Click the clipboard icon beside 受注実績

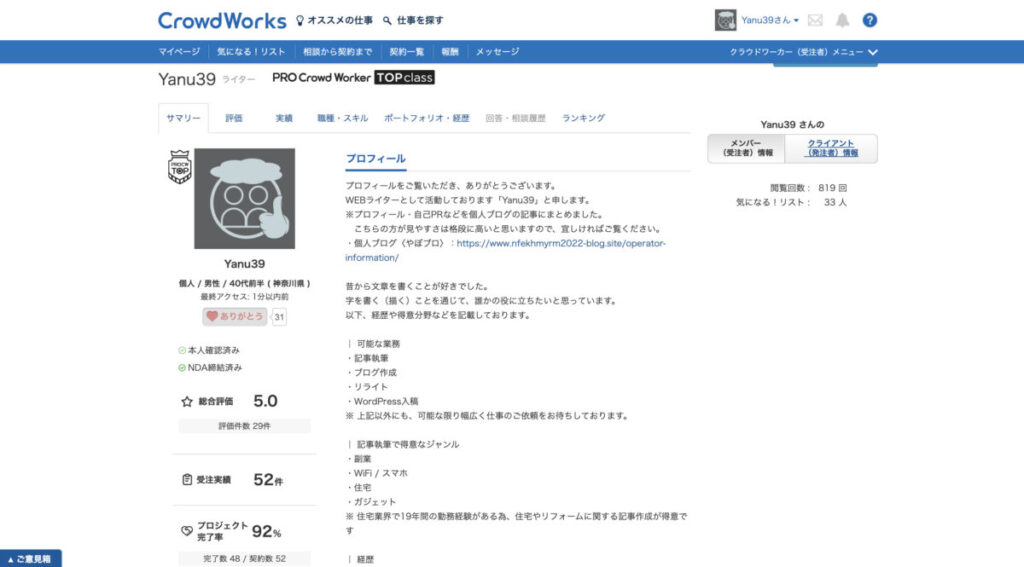click(x=187, y=479)
